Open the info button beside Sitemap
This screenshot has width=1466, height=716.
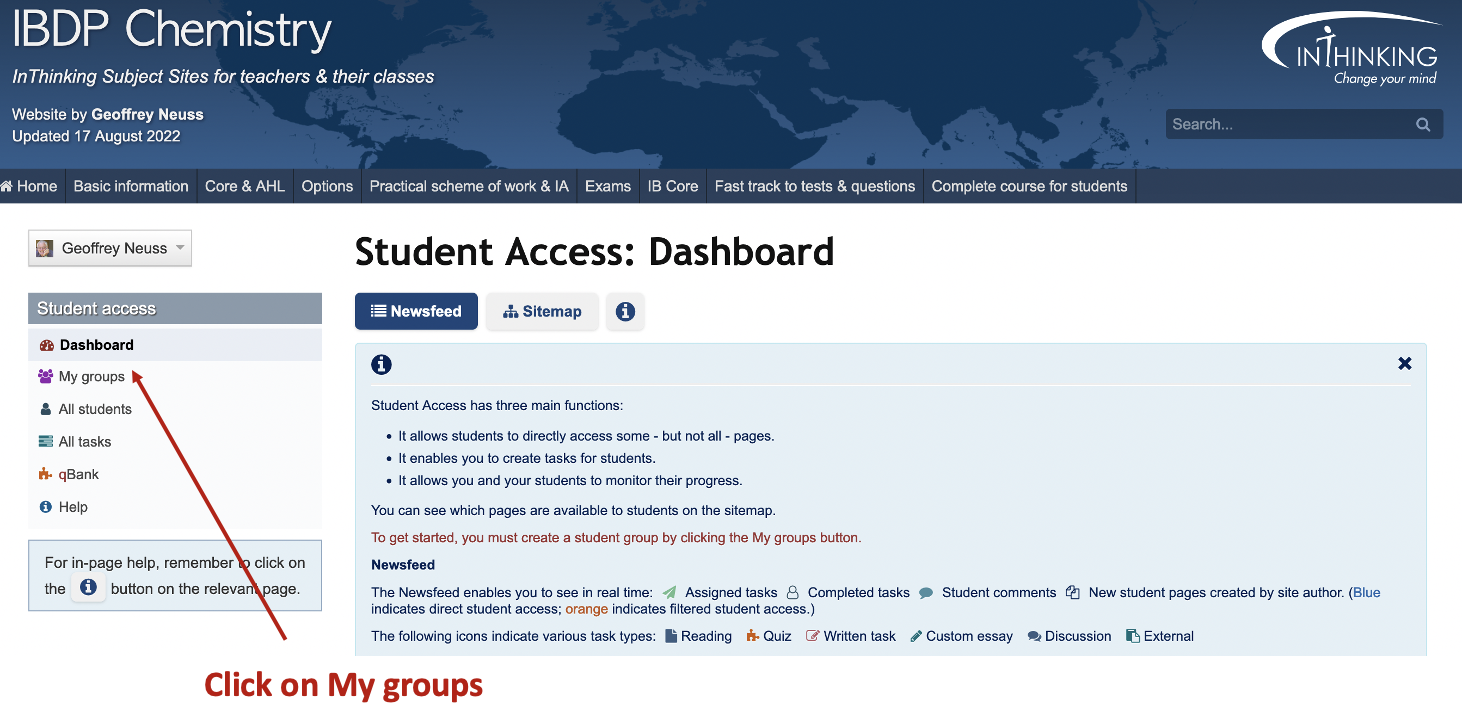[x=625, y=312]
